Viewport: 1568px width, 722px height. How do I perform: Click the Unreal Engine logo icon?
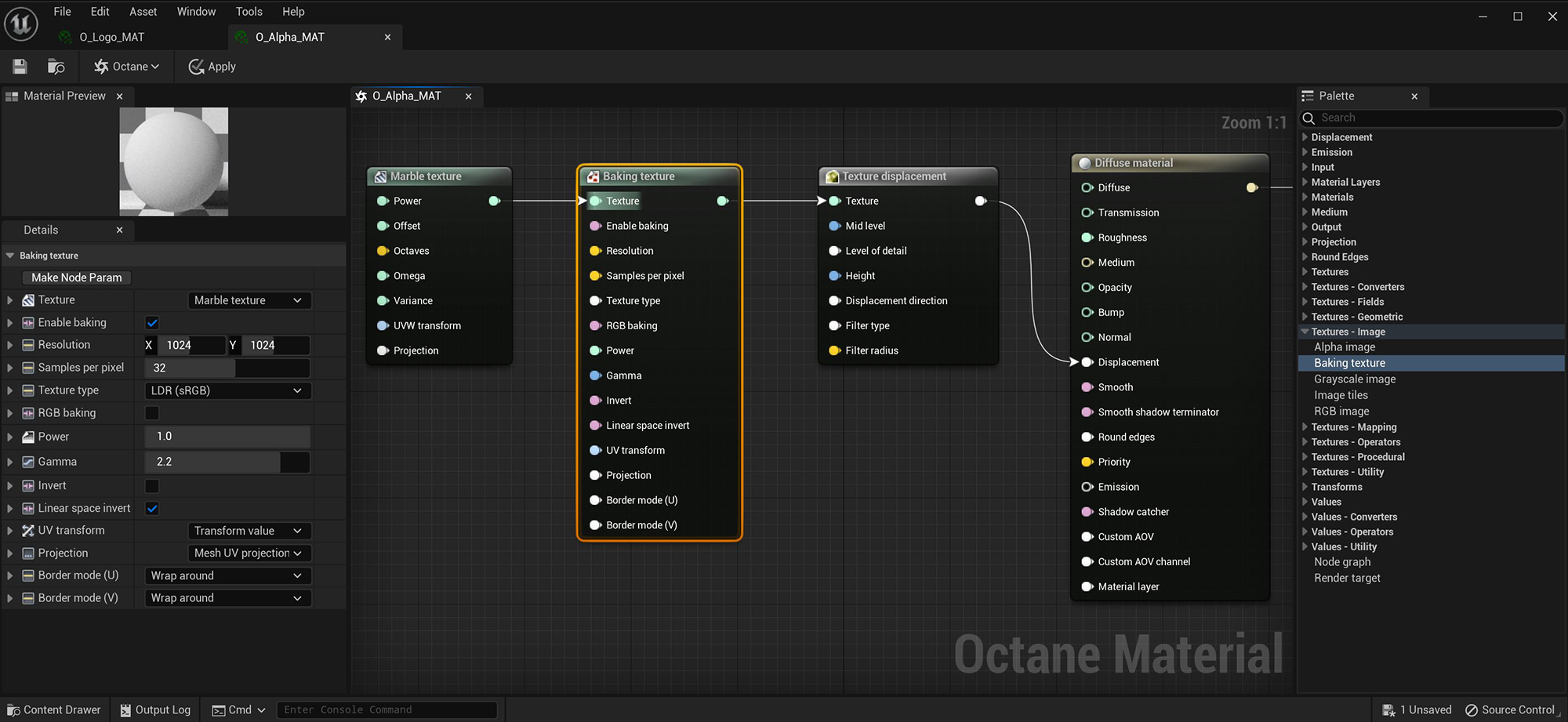(21, 24)
